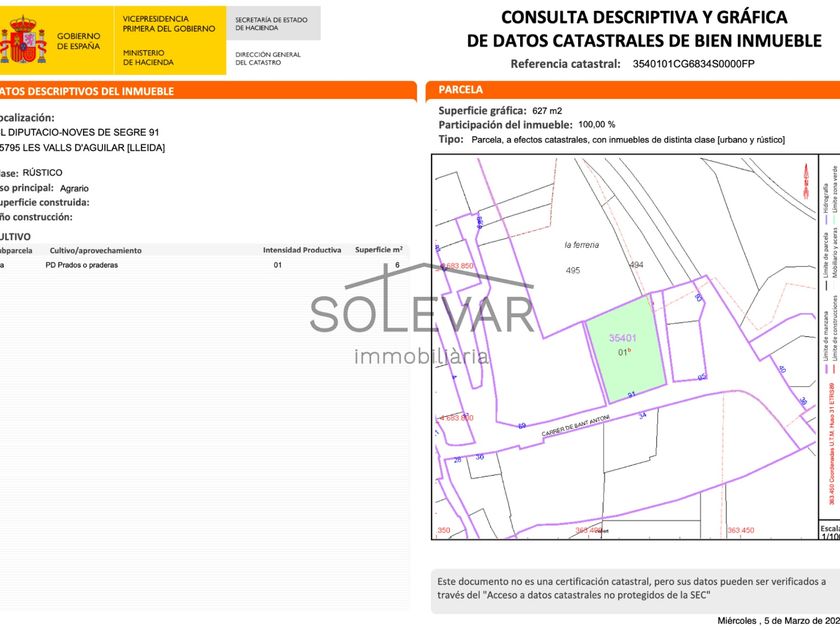Screen dimensions: 840x630
Task: Click 'Intensidad Productiva' column header
Action: click(302, 250)
